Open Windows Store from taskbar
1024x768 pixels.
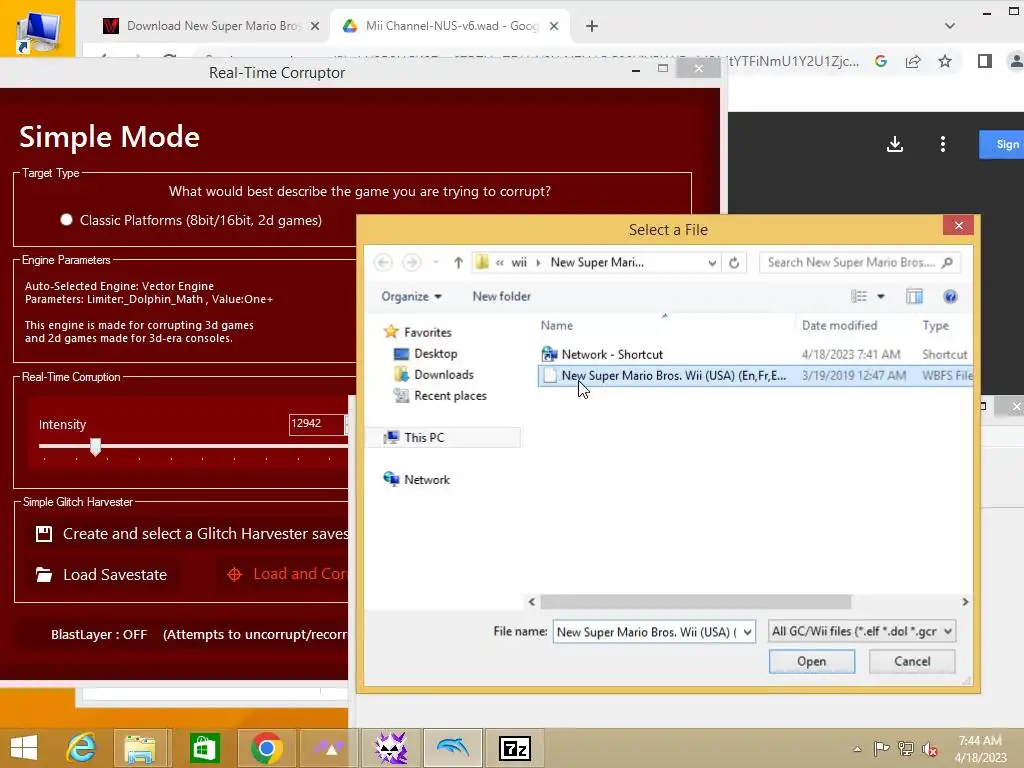(x=204, y=748)
